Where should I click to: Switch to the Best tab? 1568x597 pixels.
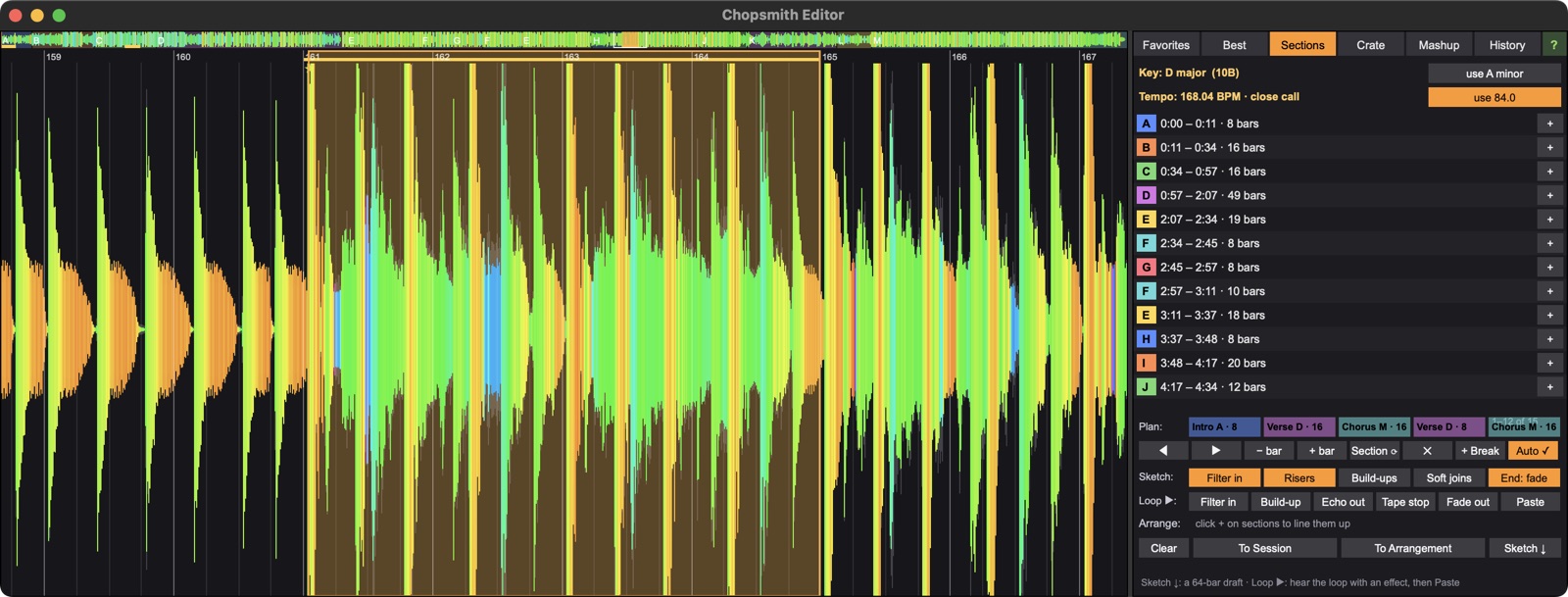(1234, 45)
